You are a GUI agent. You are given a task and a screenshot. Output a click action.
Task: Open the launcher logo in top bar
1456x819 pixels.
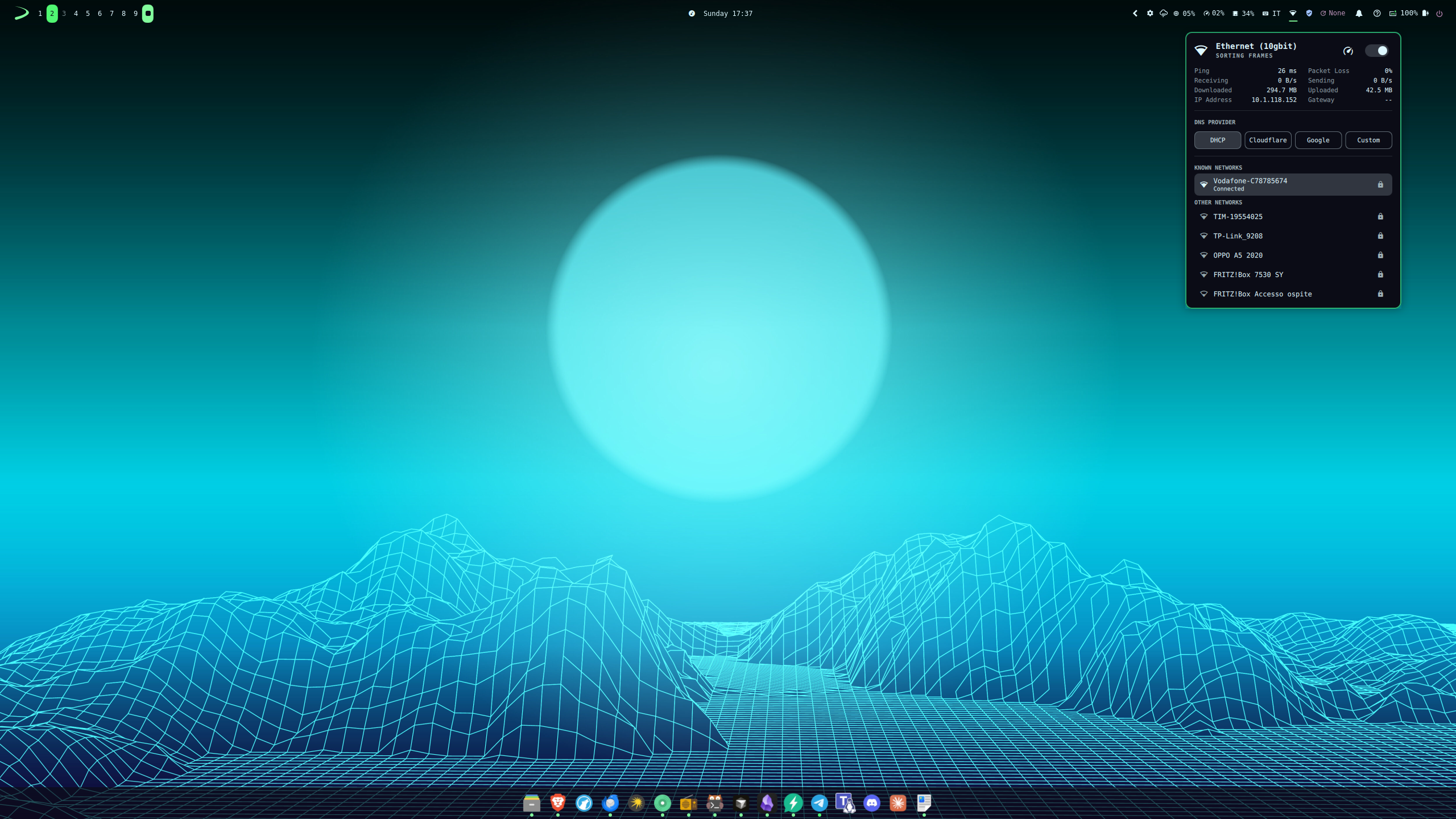pos(22,13)
